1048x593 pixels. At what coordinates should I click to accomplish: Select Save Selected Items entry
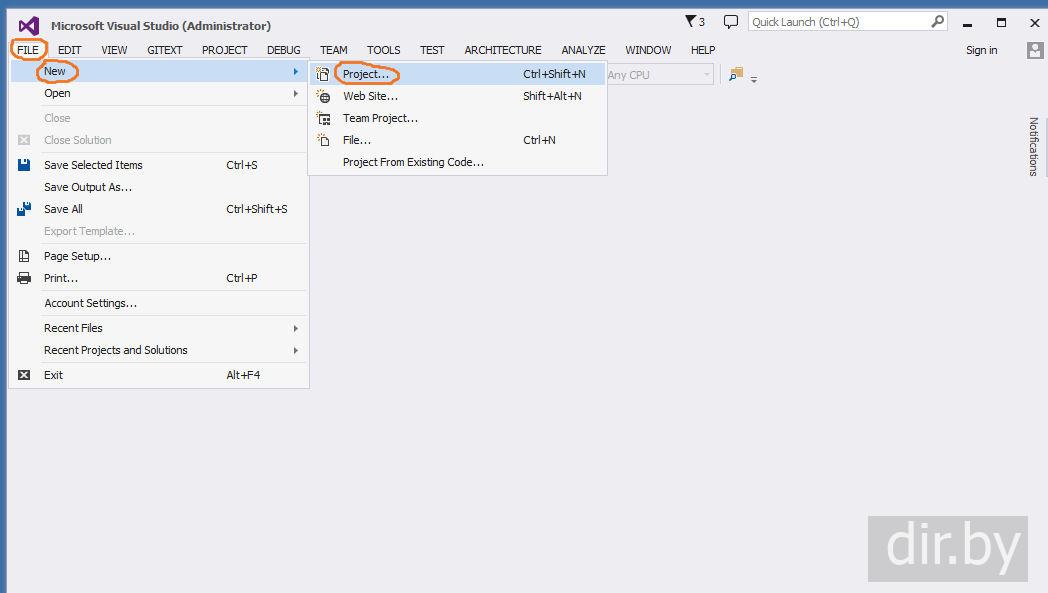[159, 165]
